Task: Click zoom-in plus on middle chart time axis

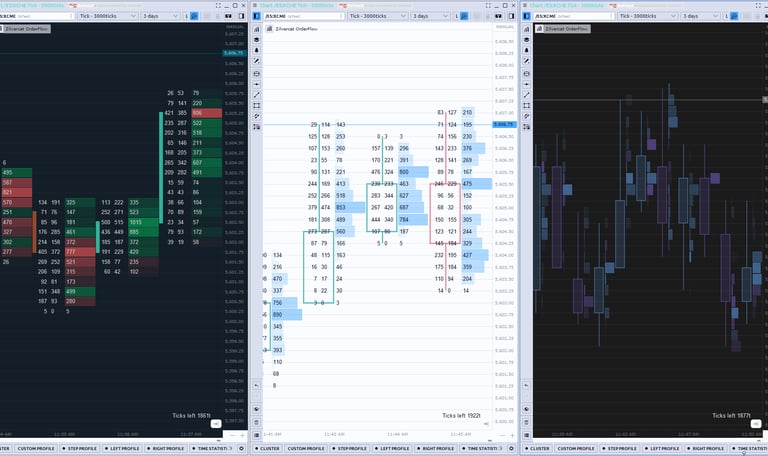Action: click(512, 435)
